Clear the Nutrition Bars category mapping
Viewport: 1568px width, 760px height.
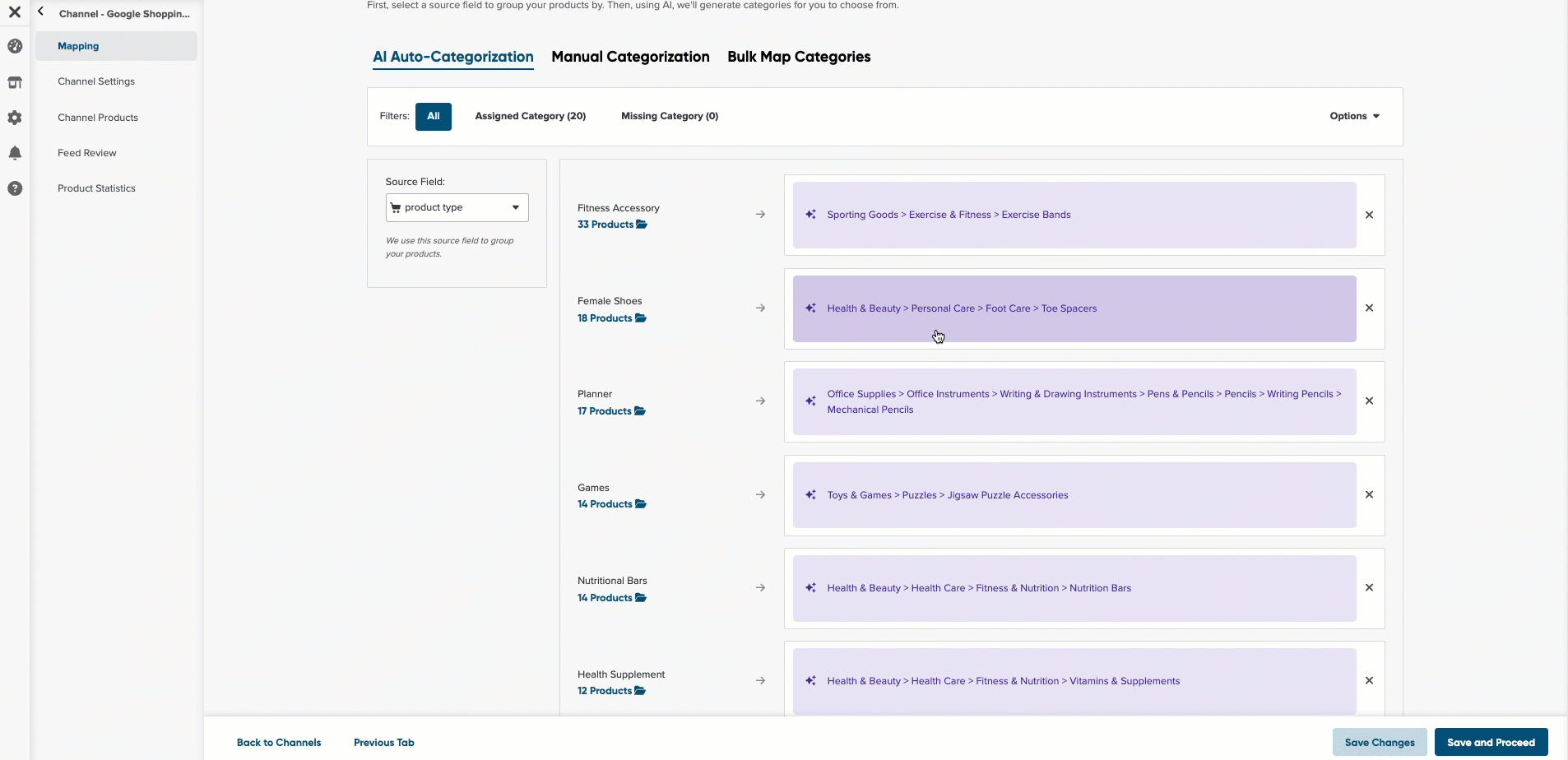(1369, 587)
